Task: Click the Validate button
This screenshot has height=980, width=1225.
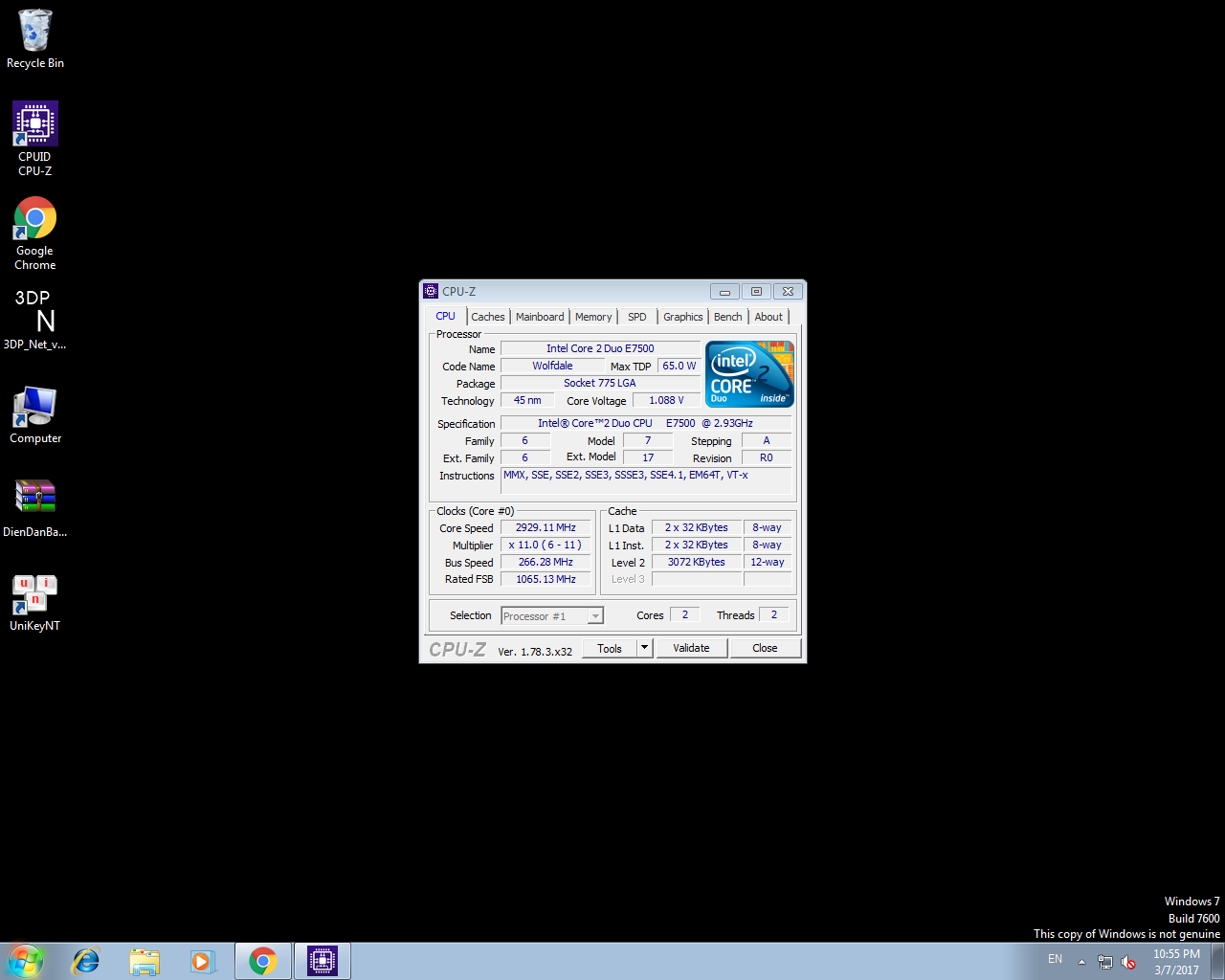Action: tap(692, 648)
